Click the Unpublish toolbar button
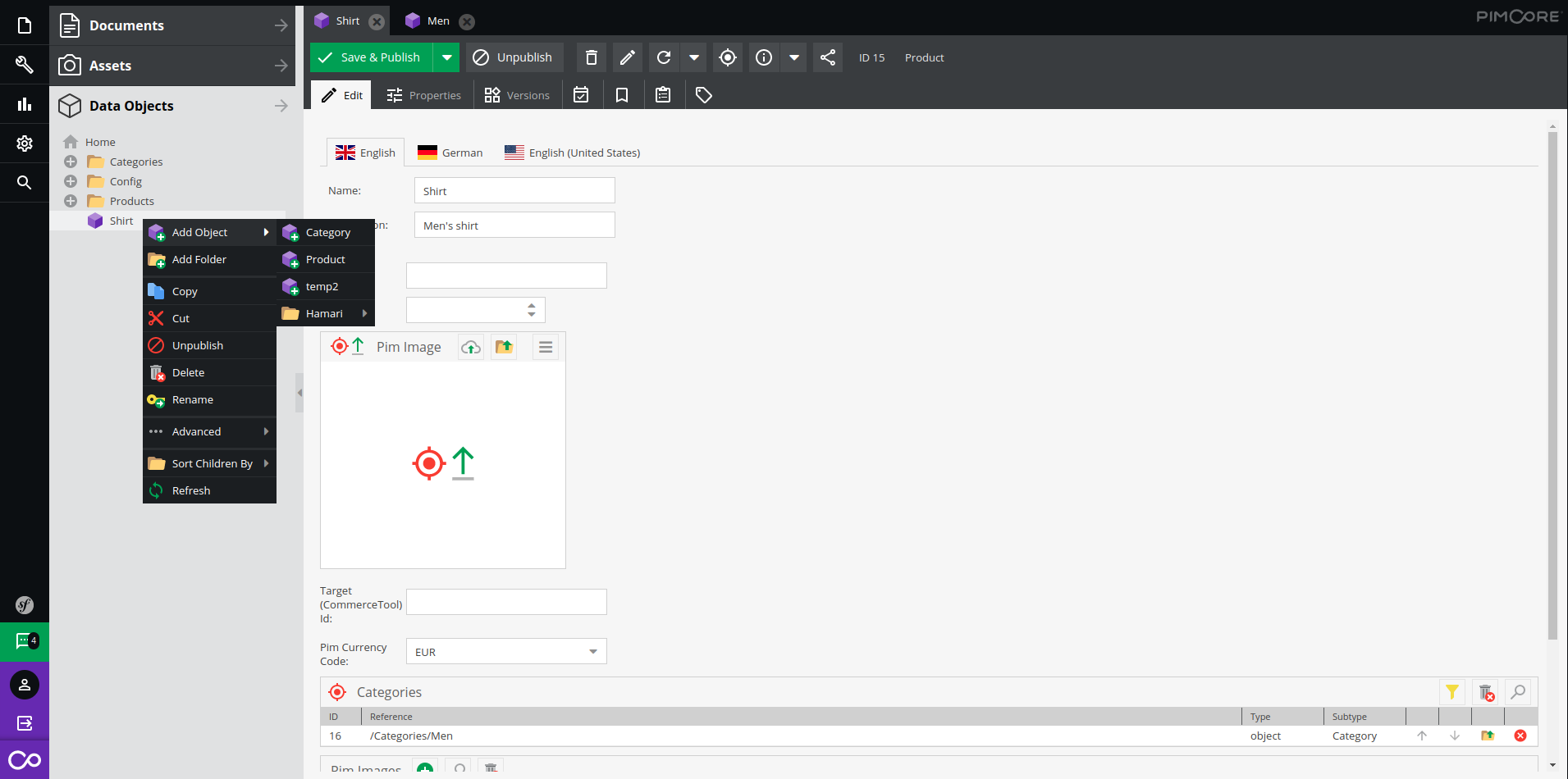Image resolution: width=1568 pixels, height=779 pixels. 514,57
